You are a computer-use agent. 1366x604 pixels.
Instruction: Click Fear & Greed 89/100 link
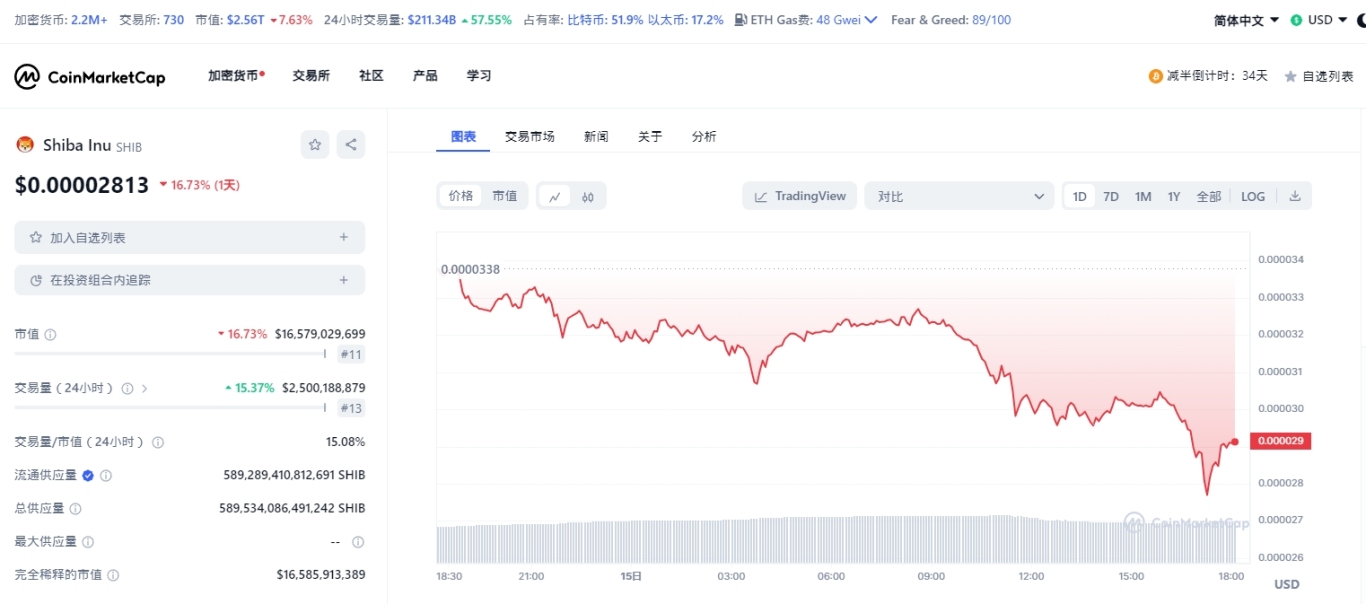click(x=951, y=20)
